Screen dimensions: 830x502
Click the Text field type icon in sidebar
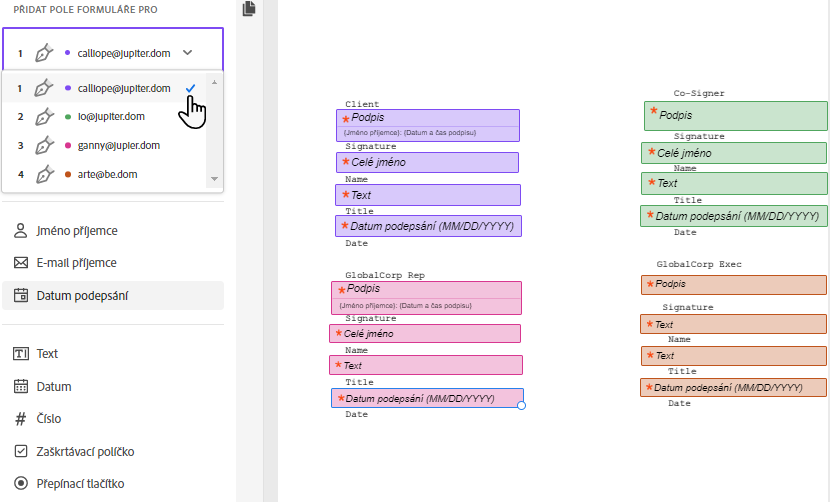(x=20, y=354)
